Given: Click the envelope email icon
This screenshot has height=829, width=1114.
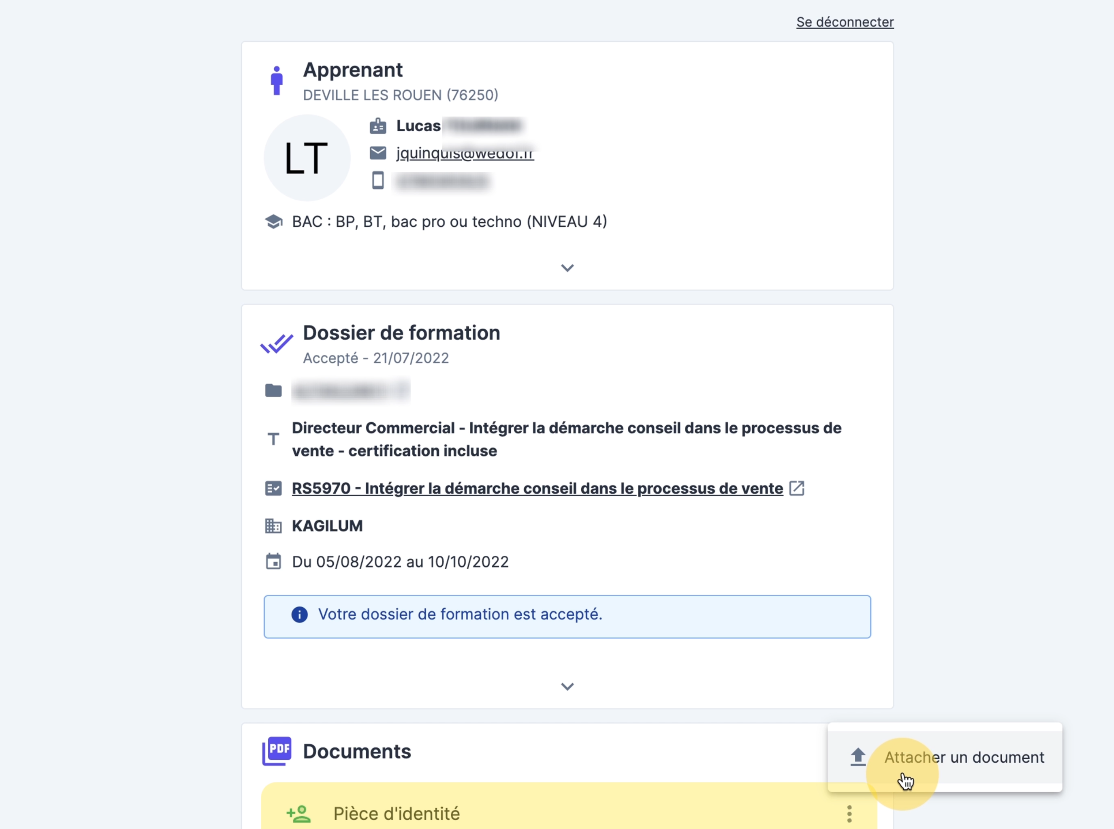Looking at the screenshot, I should pyautogui.click(x=378, y=153).
